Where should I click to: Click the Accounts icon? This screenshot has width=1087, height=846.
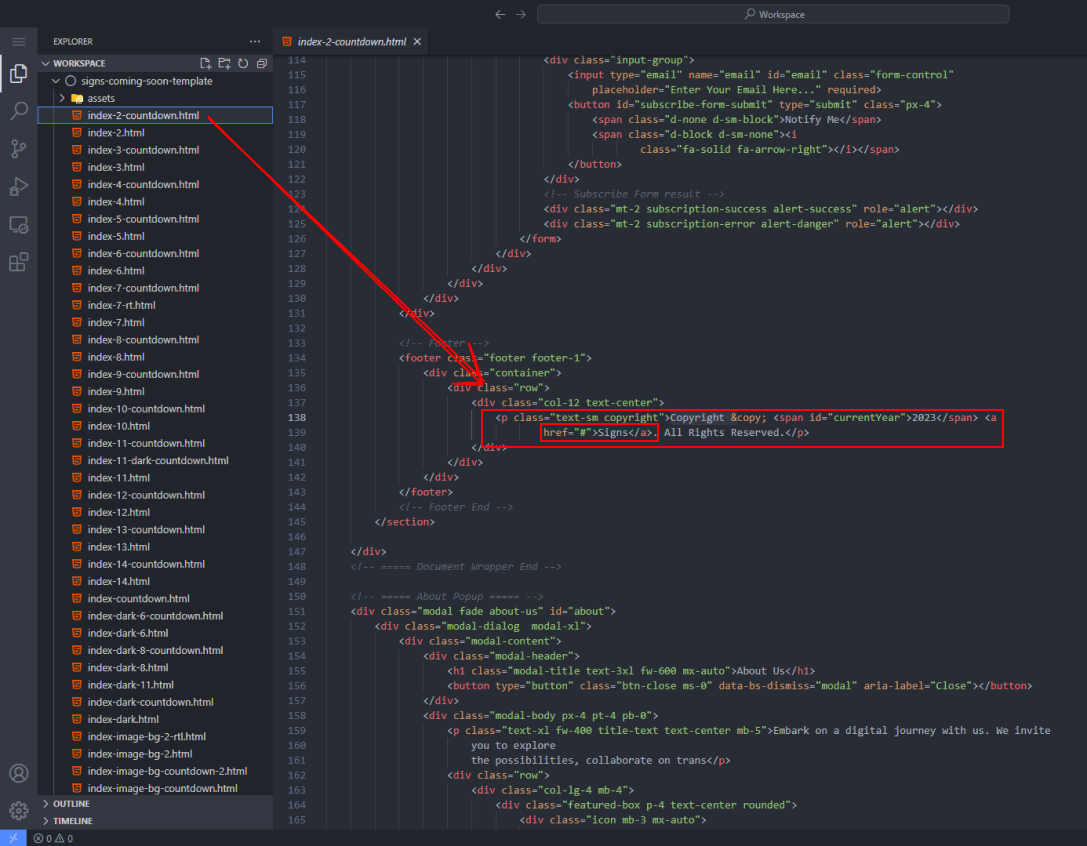tap(18, 773)
